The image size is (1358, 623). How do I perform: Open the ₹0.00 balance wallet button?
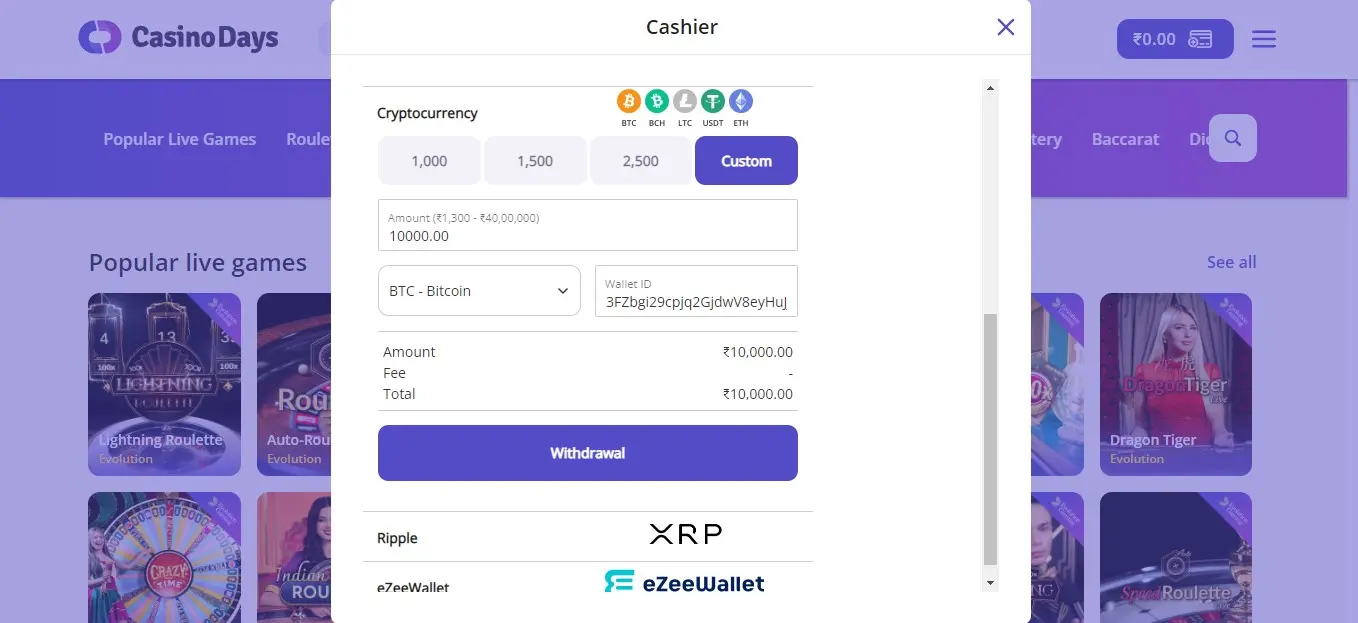pyautogui.click(x=1174, y=39)
